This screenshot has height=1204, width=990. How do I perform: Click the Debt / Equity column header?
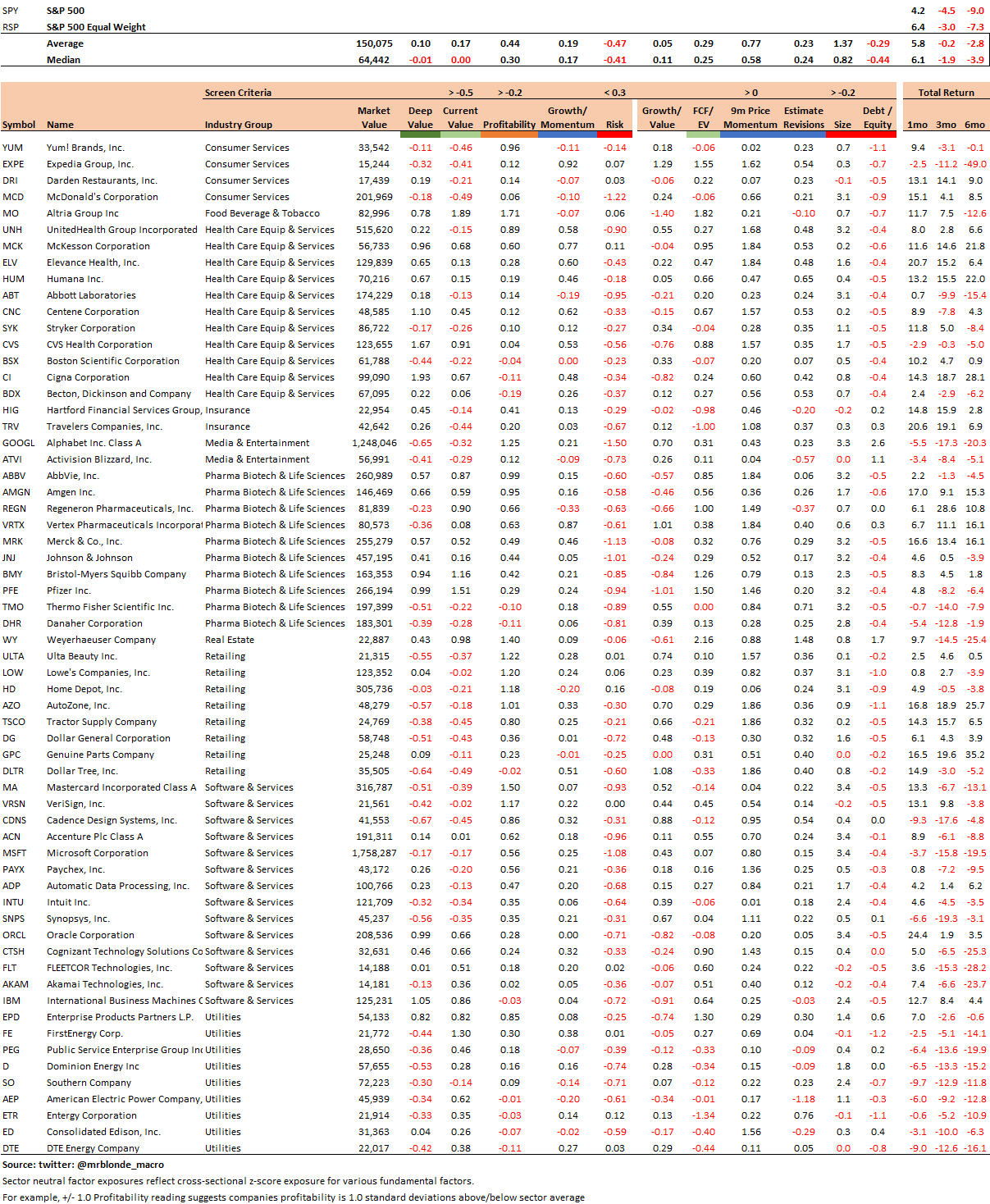tap(878, 118)
